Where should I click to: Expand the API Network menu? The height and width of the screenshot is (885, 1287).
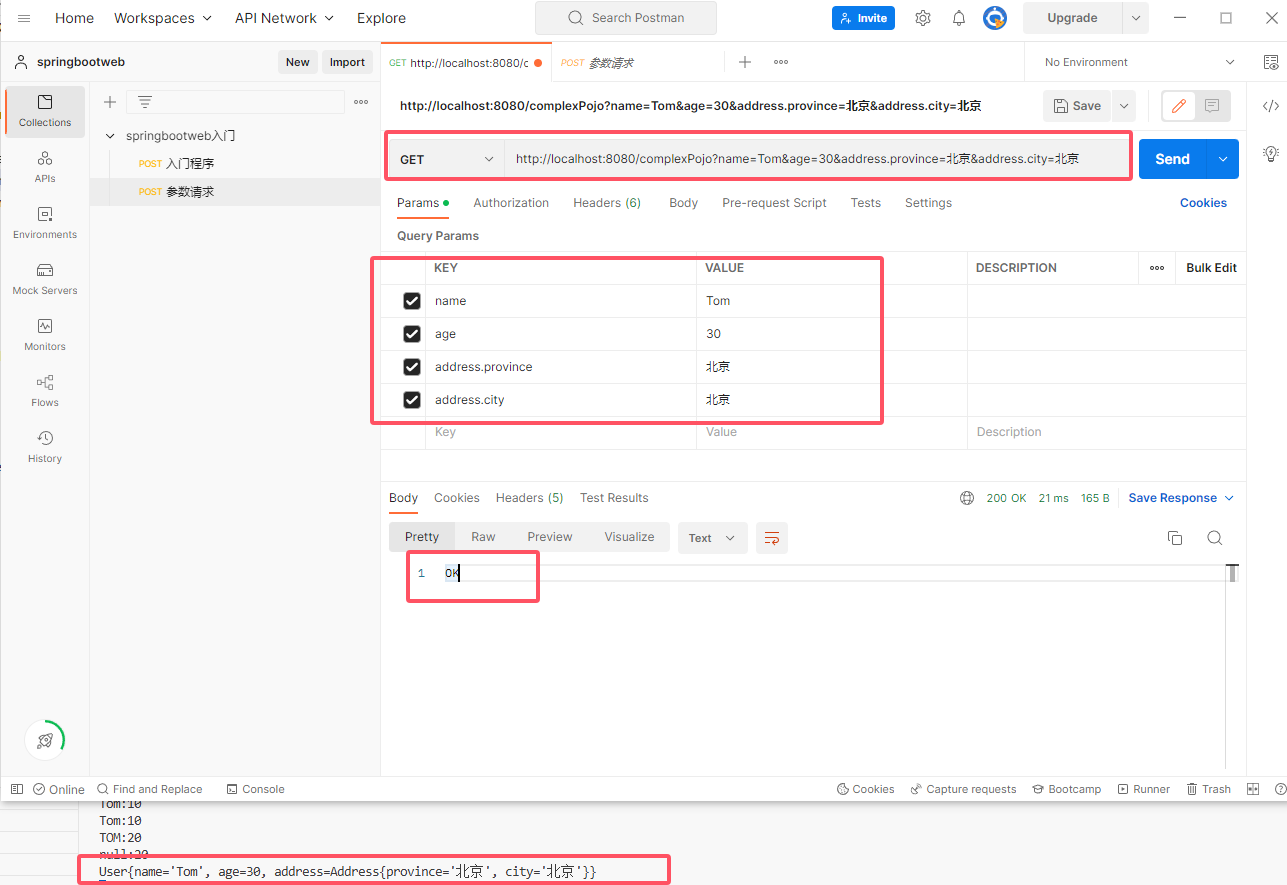pos(284,18)
